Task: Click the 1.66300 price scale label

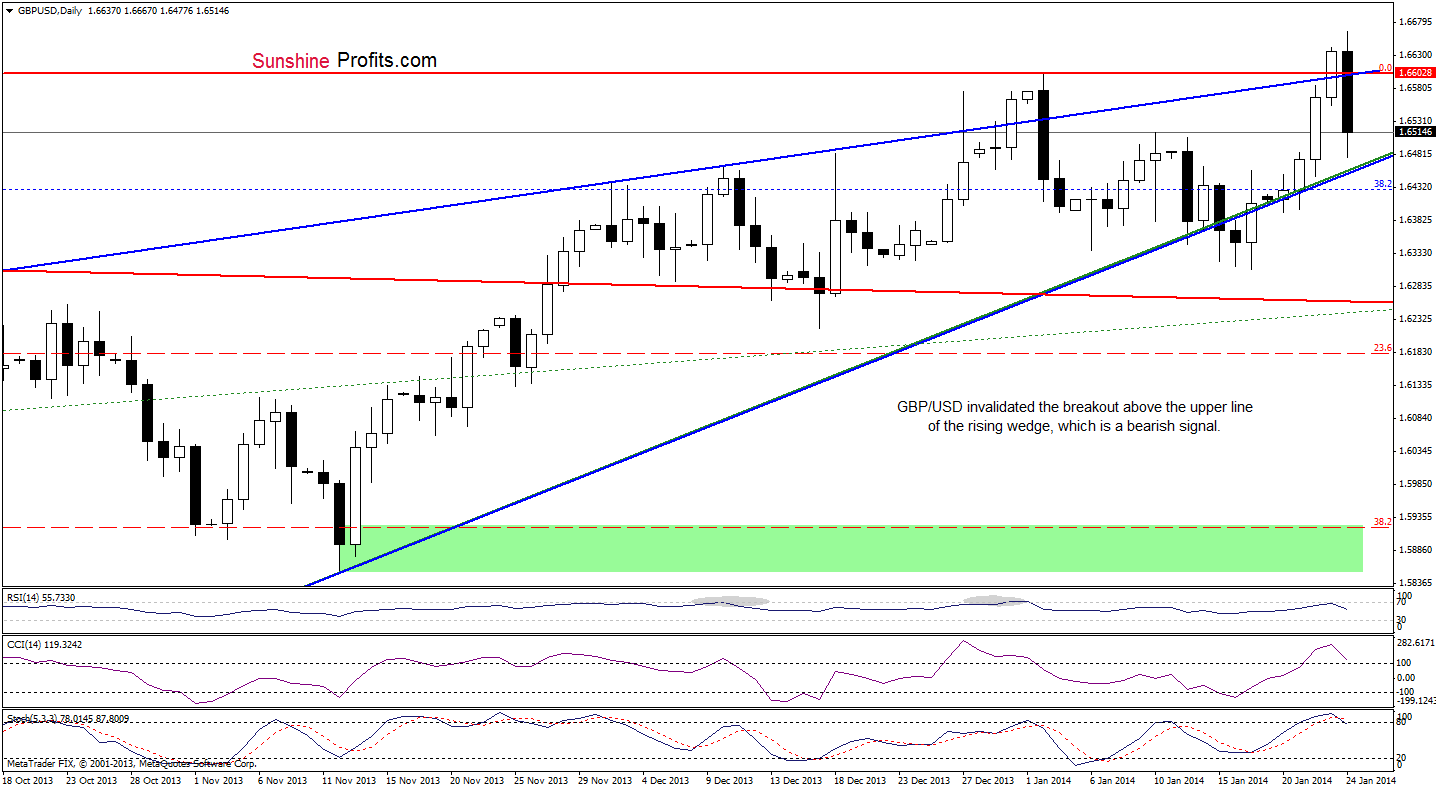Action: (x=1414, y=54)
